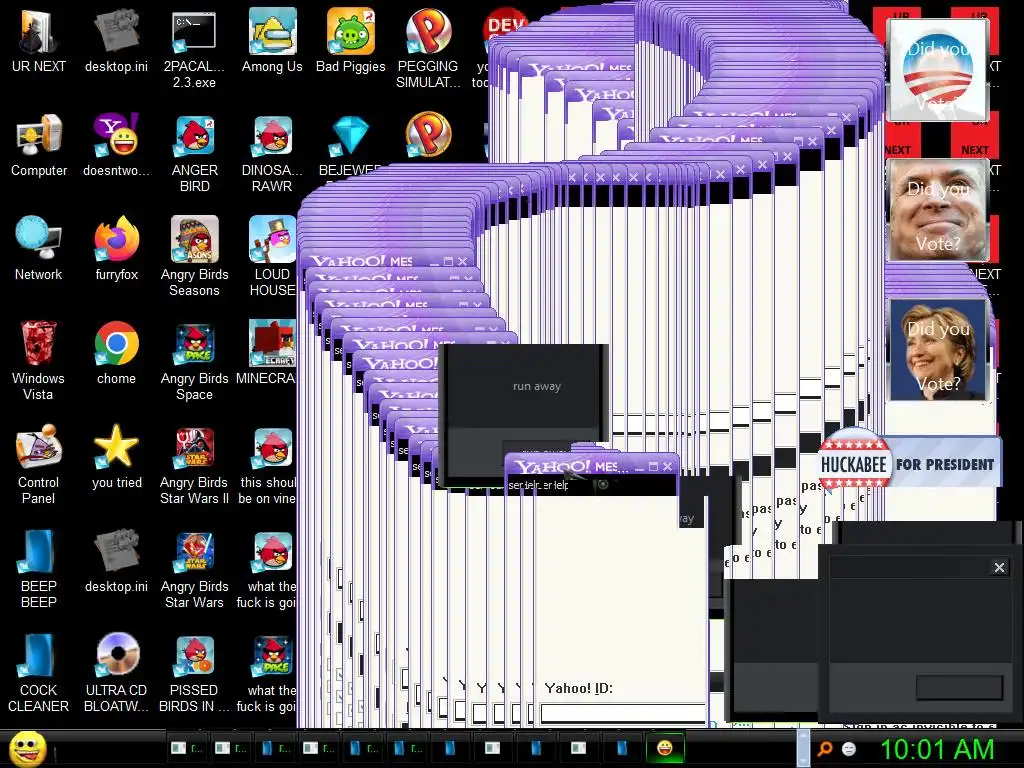Launch the chome browser icon
The height and width of the screenshot is (768, 1024).
(116, 351)
